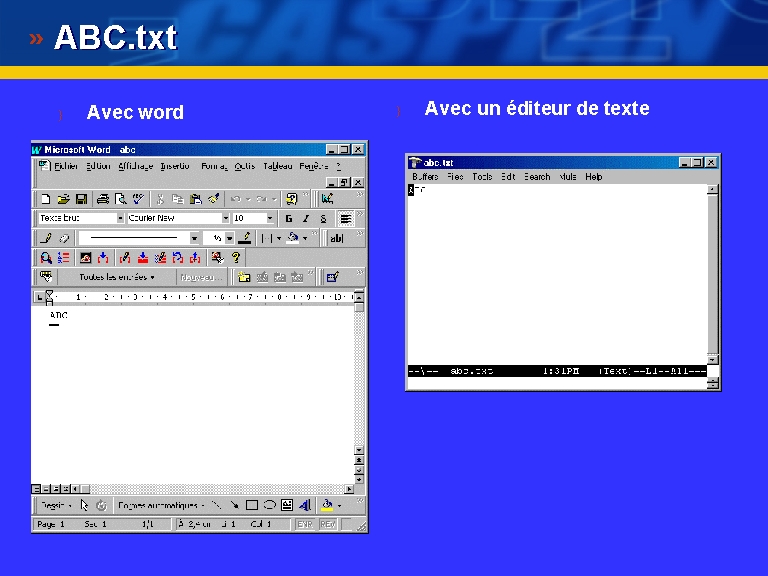Image resolution: width=768 pixels, height=576 pixels.
Task: Click the yellow question mark help icon
Action: click(236, 257)
